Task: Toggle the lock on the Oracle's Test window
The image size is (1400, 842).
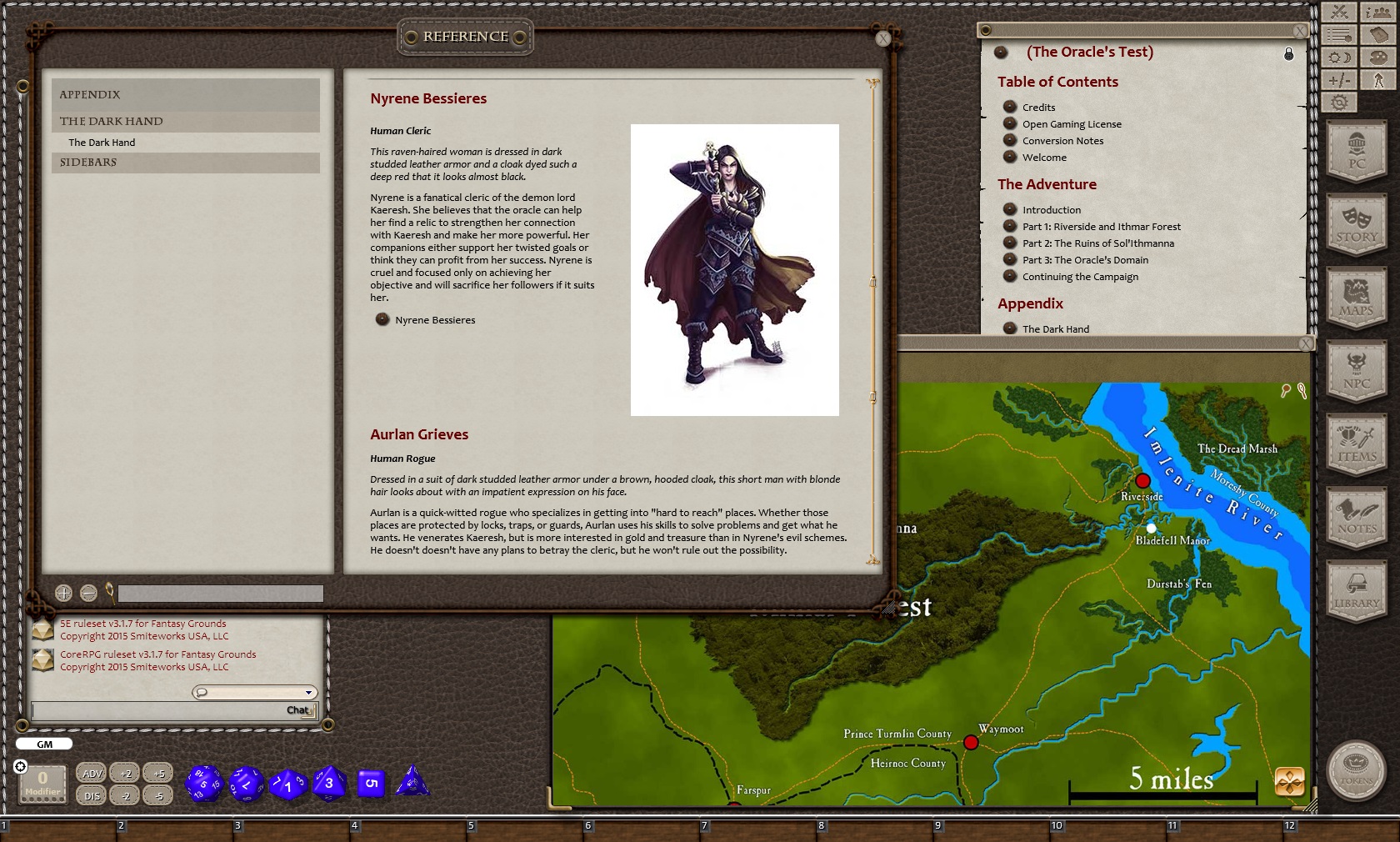Action: point(1289,53)
